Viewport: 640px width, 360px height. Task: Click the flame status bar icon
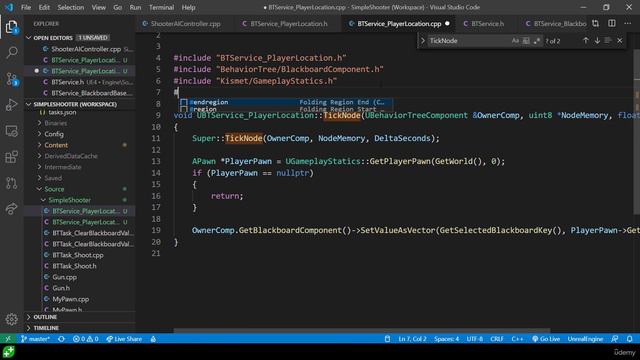[153, 339]
